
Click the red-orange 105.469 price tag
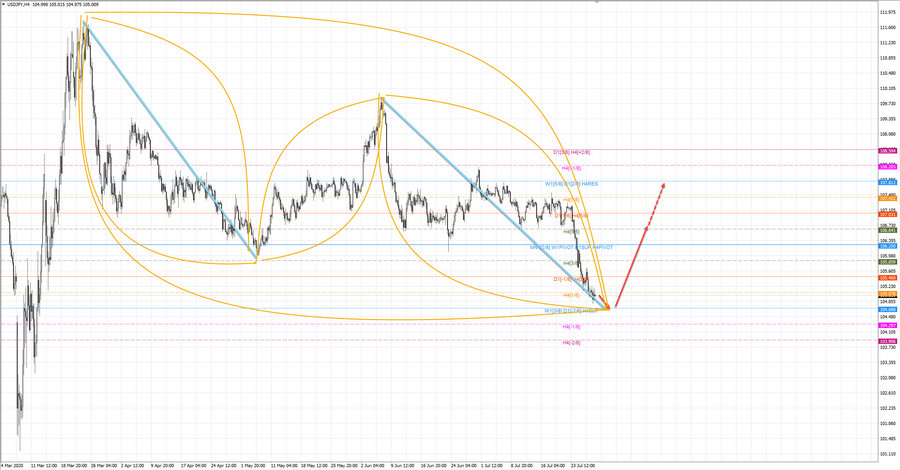(887, 278)
